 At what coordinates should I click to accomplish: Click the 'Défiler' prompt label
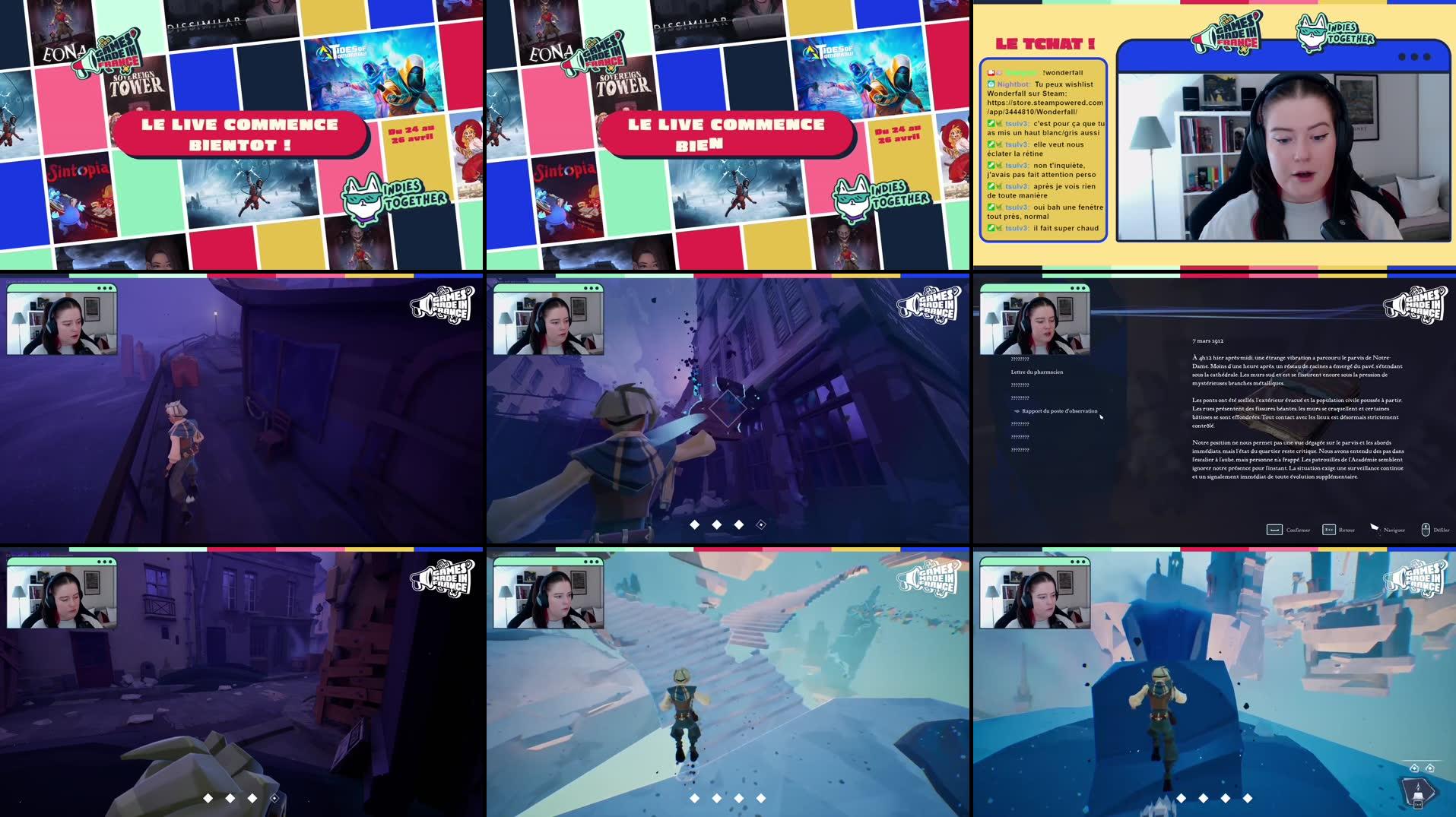1441,530
